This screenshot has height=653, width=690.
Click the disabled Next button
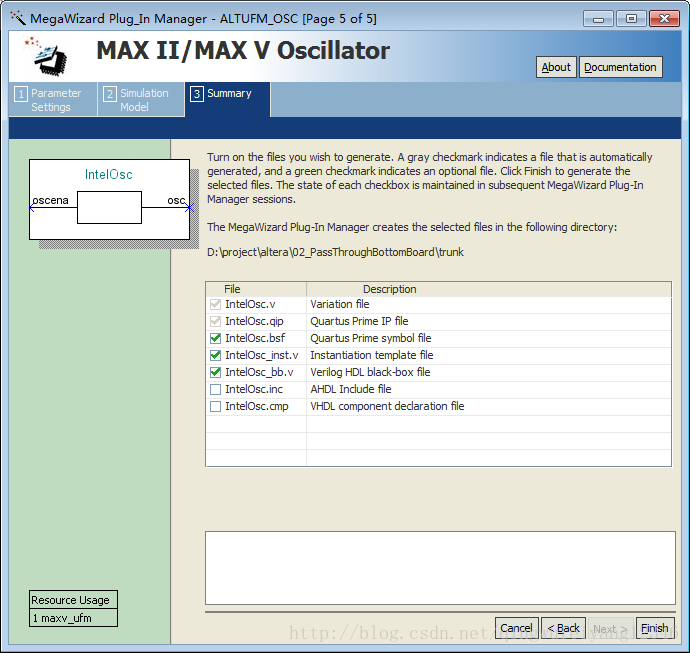tap(610, 628)
